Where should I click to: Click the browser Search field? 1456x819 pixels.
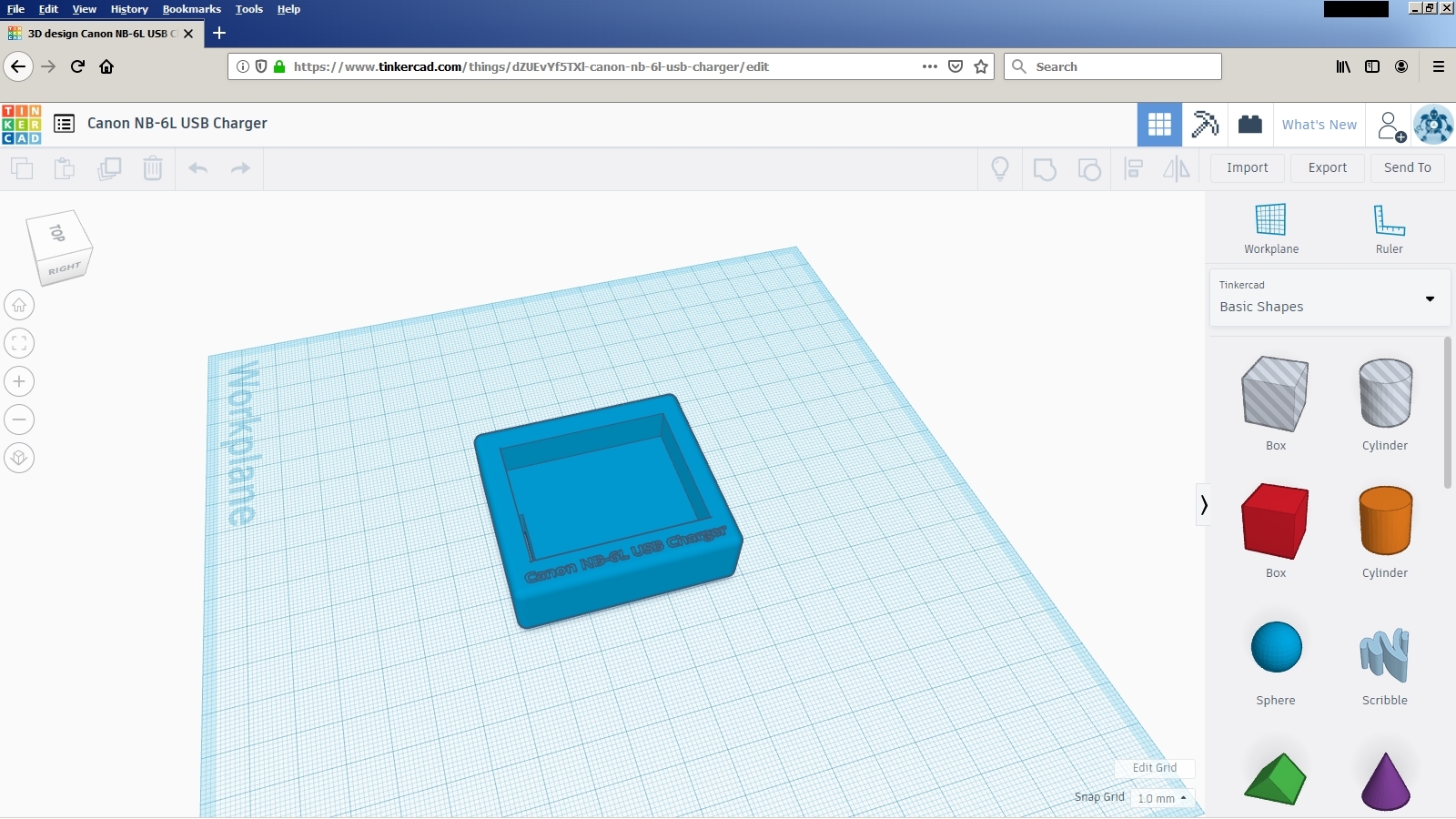1112,66
